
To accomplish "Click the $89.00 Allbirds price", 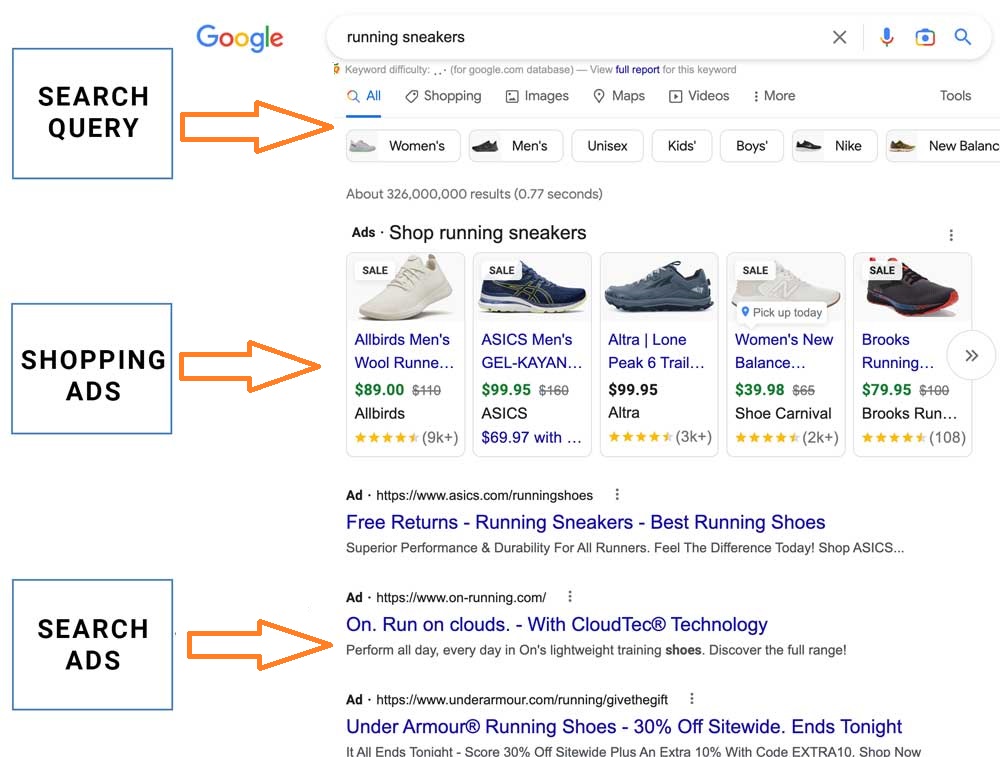I will point(379,390).
